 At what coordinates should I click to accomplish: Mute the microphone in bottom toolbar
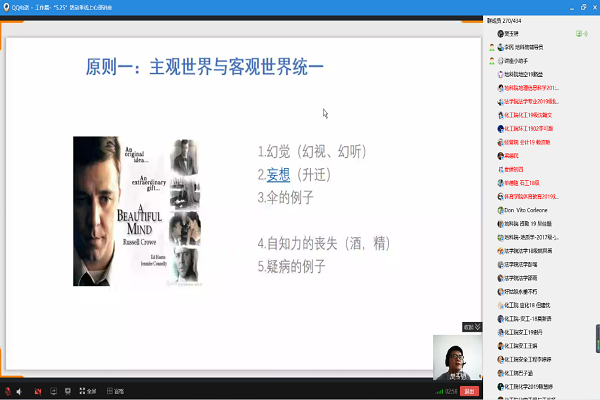[x=8, y=390]
